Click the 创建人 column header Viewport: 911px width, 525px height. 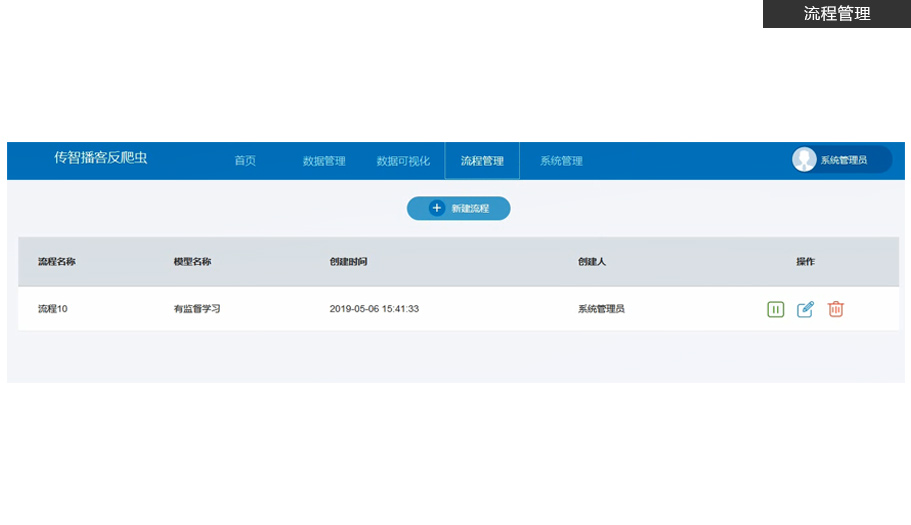pos(592,262)
